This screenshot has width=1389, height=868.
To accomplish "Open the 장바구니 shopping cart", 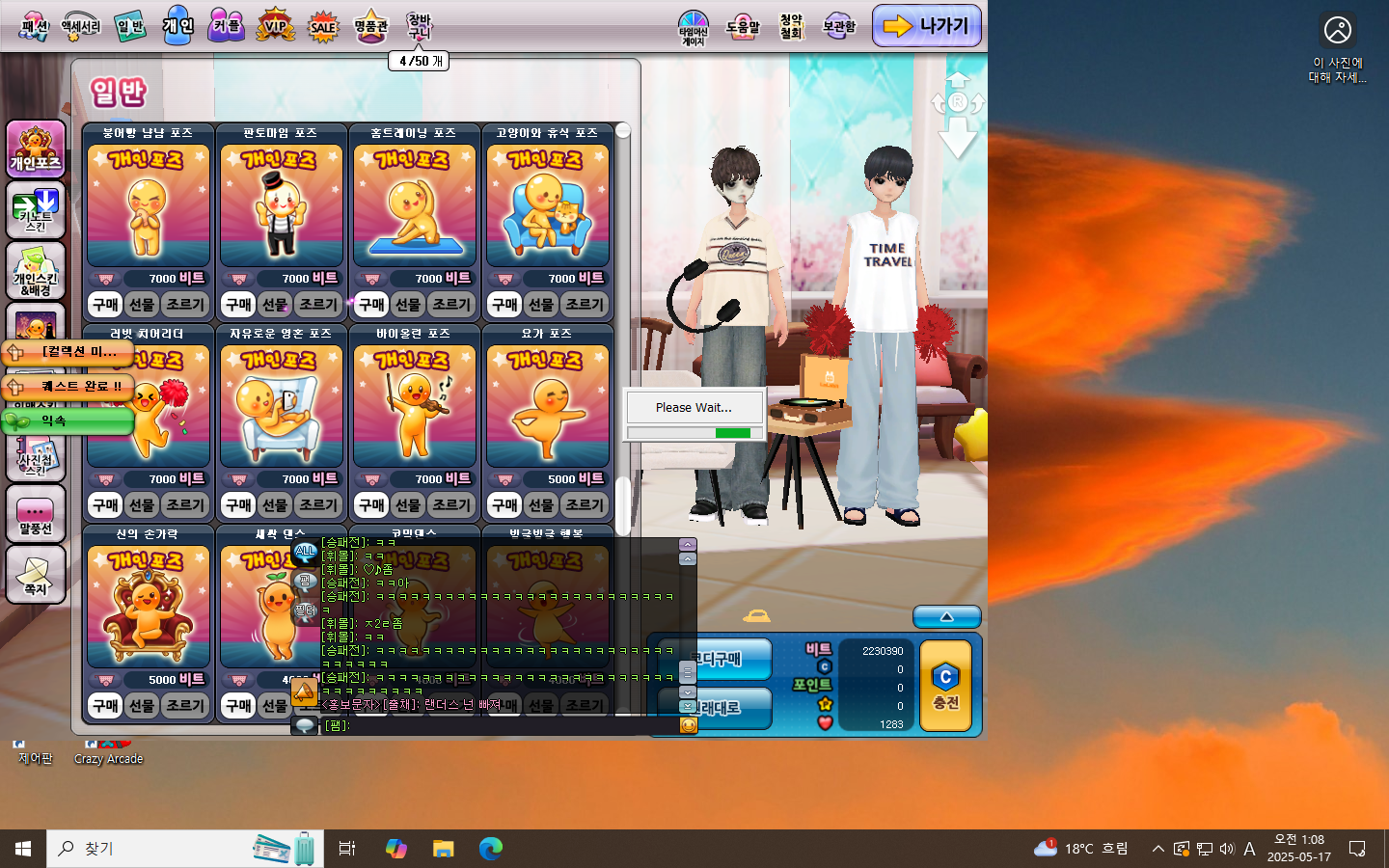I will pyautogui.click(x=420, y=27).
